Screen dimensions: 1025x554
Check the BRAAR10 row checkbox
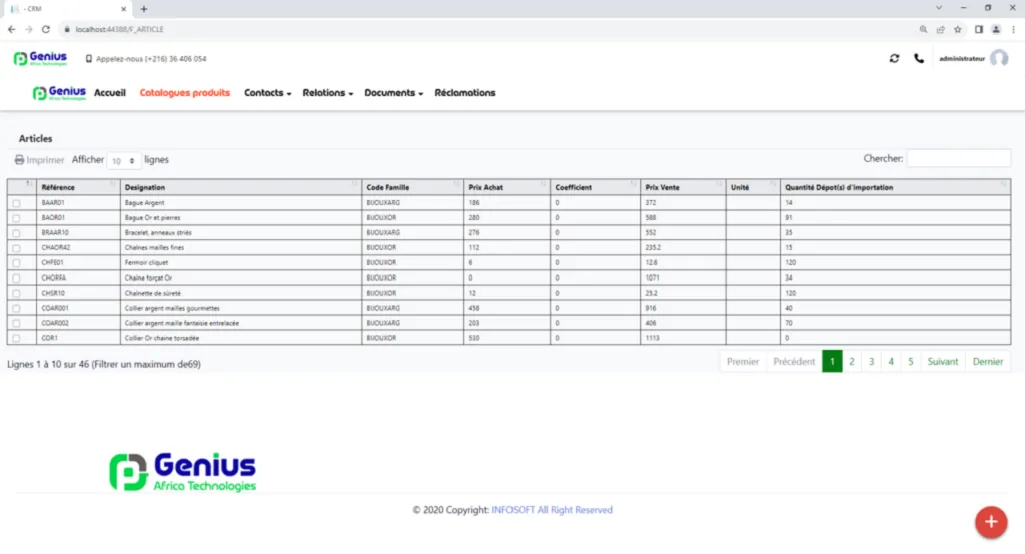[16, 234]
